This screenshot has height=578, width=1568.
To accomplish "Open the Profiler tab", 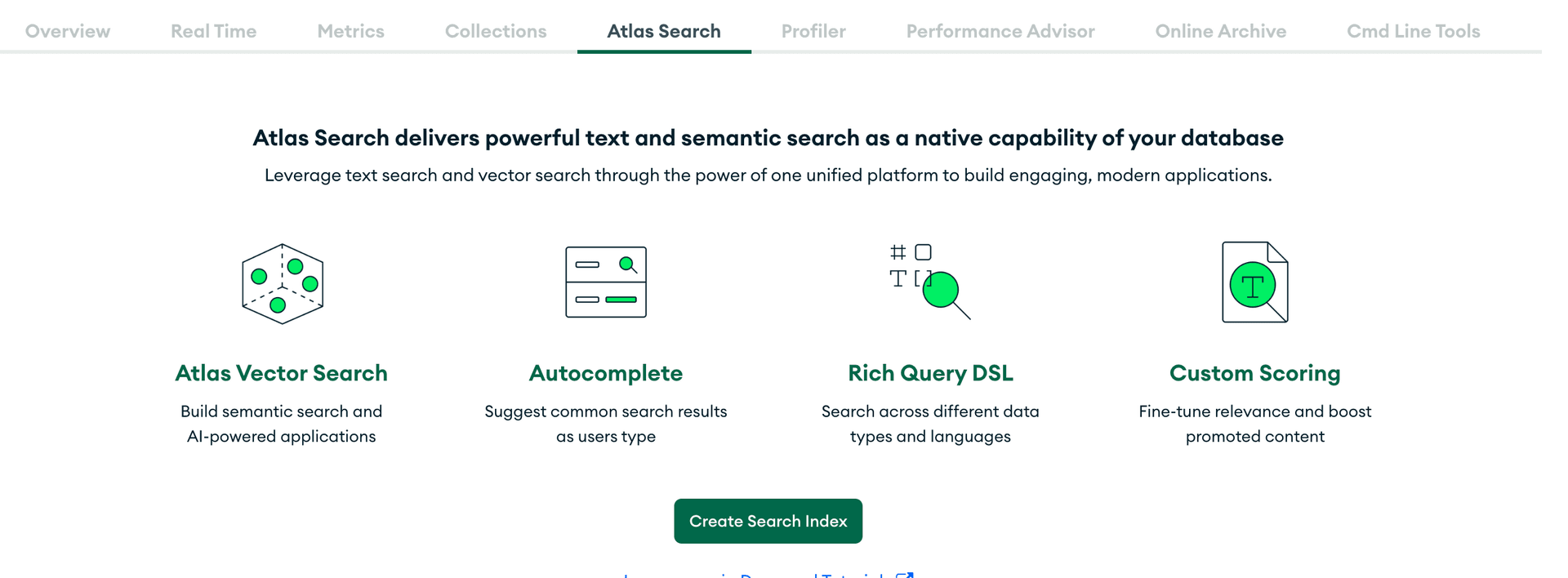I will [x=813, y=31].
